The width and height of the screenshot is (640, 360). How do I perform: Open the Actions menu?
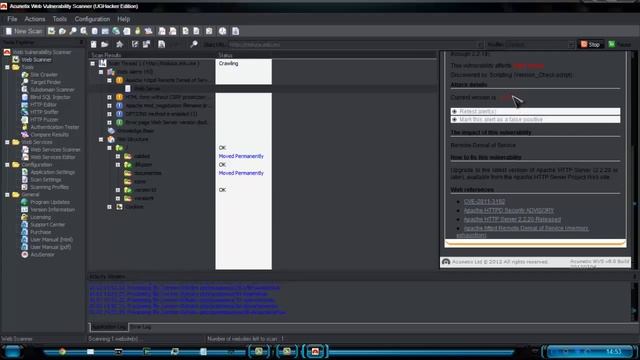click(x=35, y=19)
